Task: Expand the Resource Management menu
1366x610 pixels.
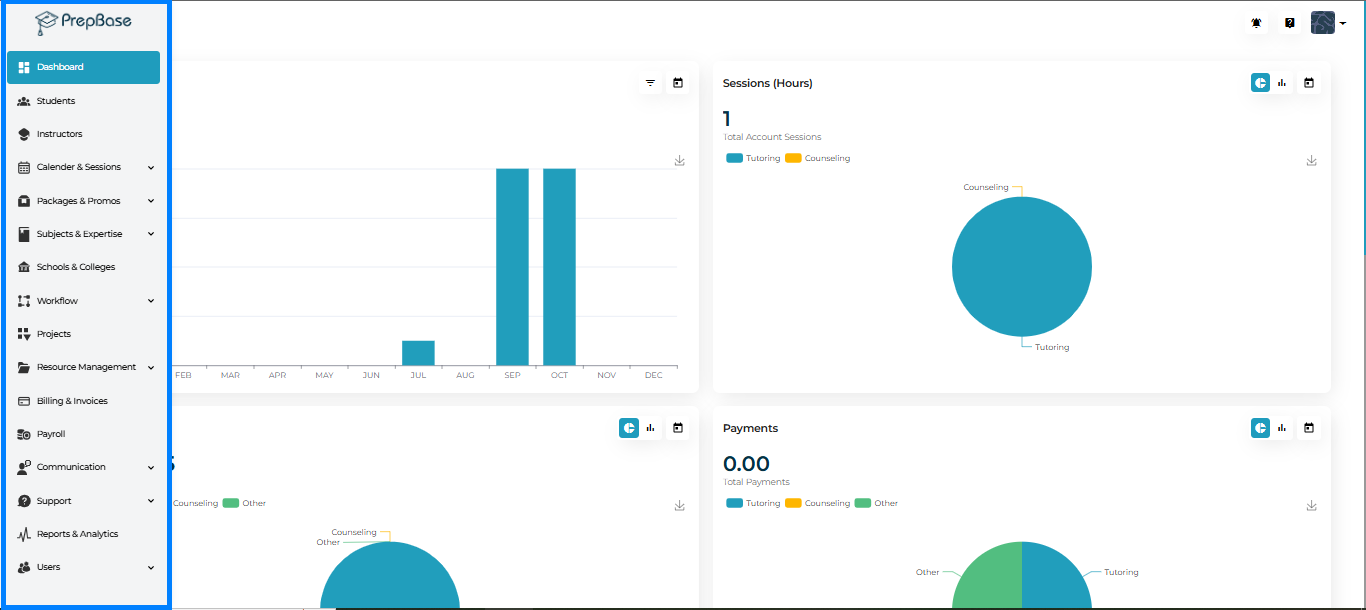Action: (151, 368)
